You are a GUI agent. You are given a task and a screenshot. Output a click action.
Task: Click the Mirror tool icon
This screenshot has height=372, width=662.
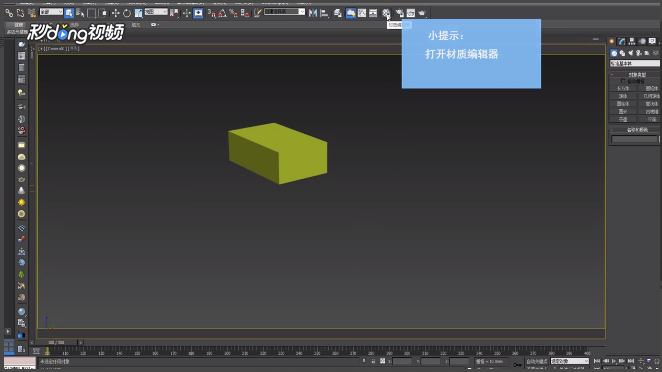click(x=312, y=13)
